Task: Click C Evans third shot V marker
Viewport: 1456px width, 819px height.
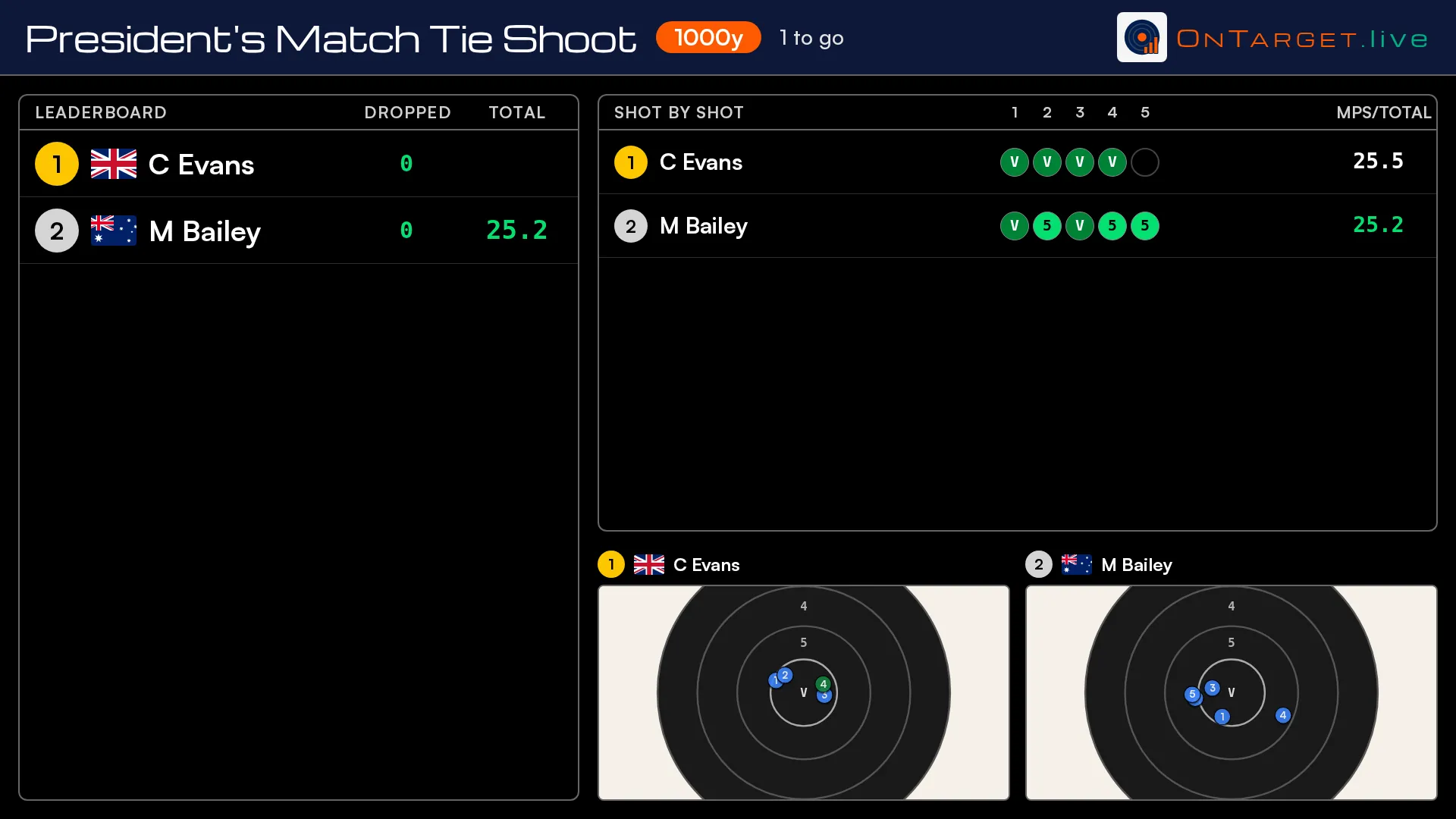Action: click(1080, 162)
